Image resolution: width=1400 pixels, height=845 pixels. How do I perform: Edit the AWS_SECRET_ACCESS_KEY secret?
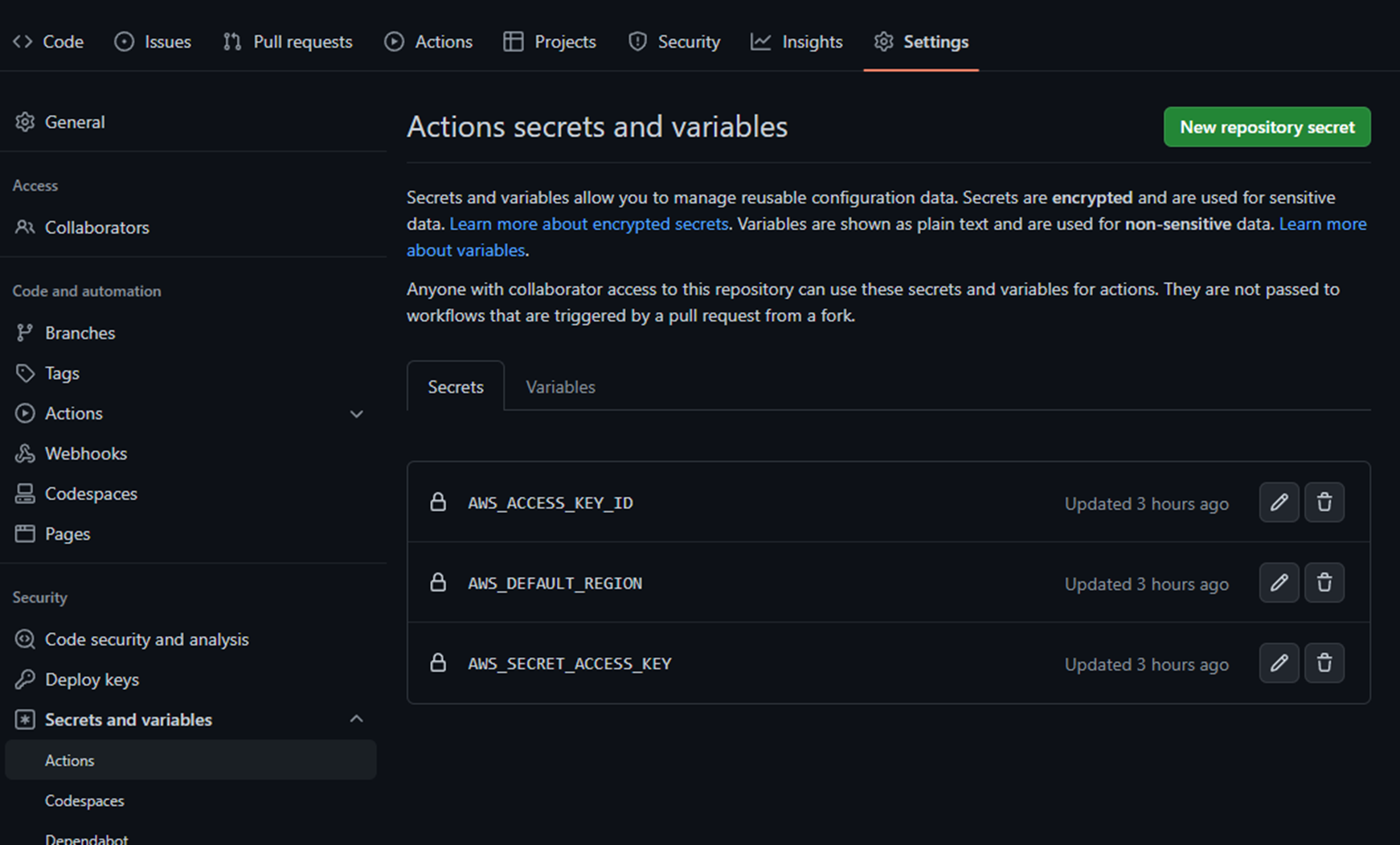(1279, 663)
